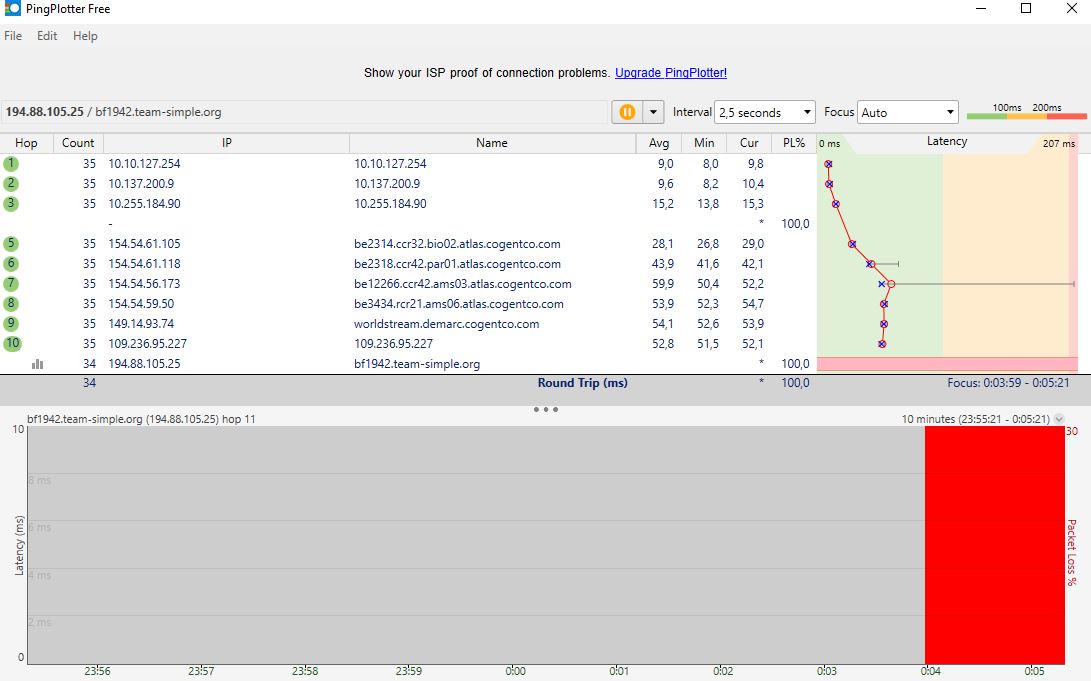Click the 0:04 time label on timeline axis
Screen dimensions: 1091x681
coord(930,671)
